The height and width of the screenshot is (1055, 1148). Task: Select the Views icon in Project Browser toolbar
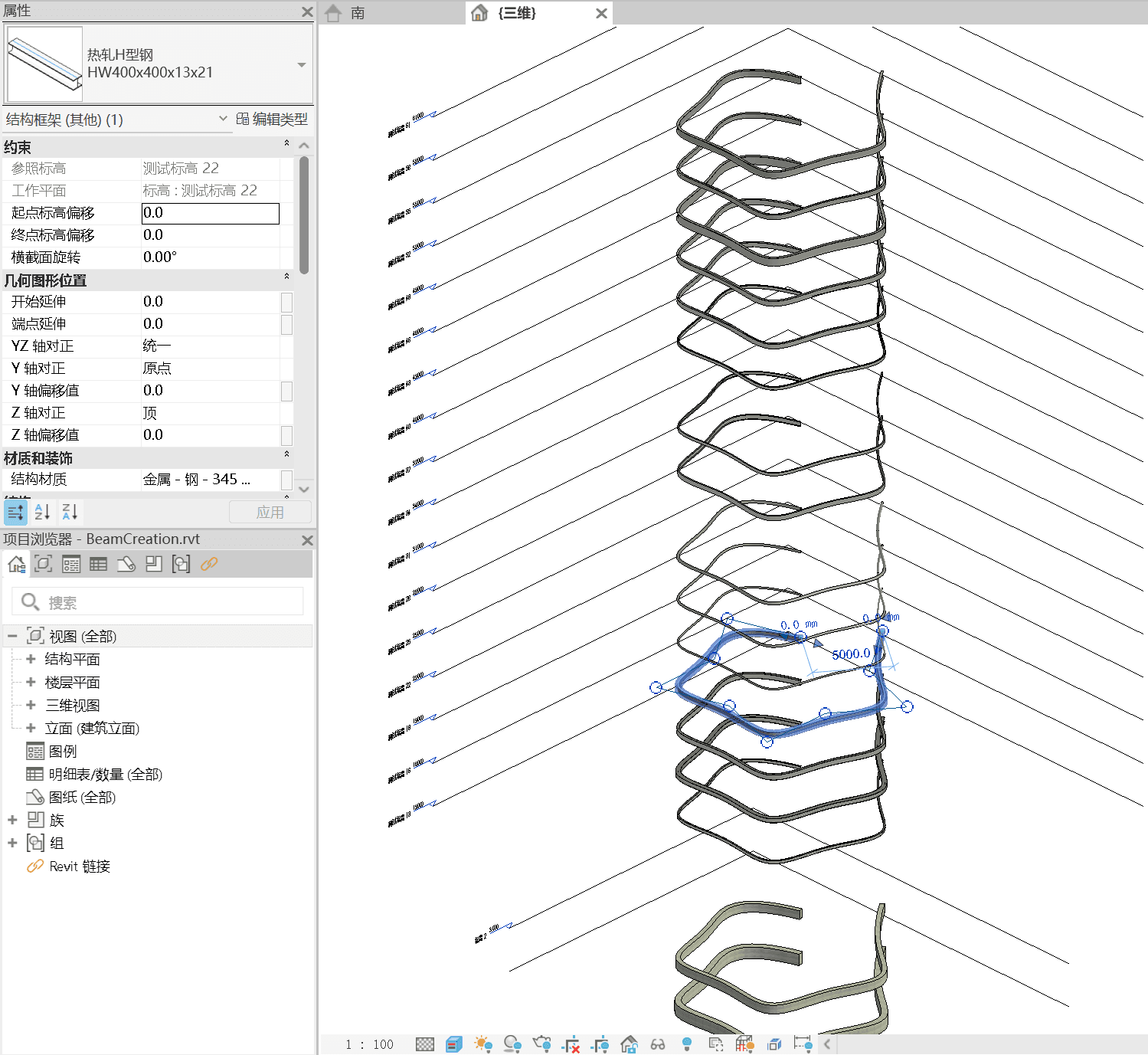[44, 565]
